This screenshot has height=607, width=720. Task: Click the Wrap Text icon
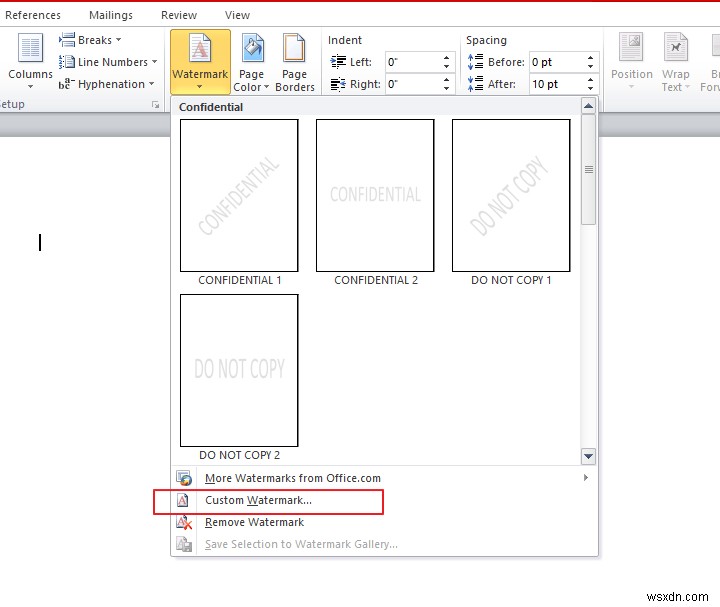tap(675, 46)
